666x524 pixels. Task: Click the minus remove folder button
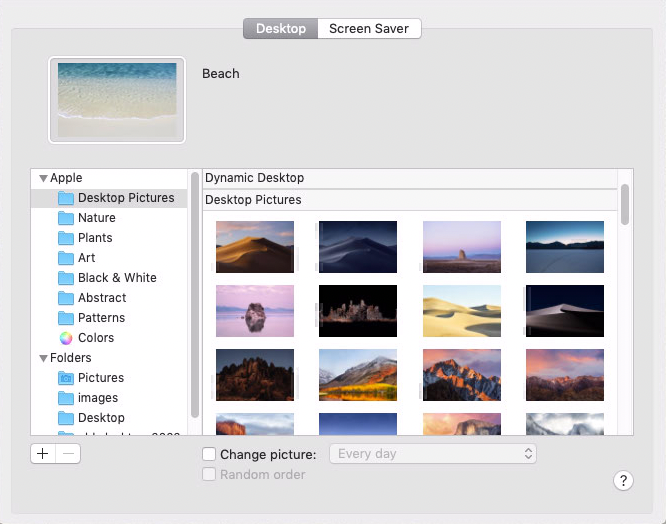[68, 454]
